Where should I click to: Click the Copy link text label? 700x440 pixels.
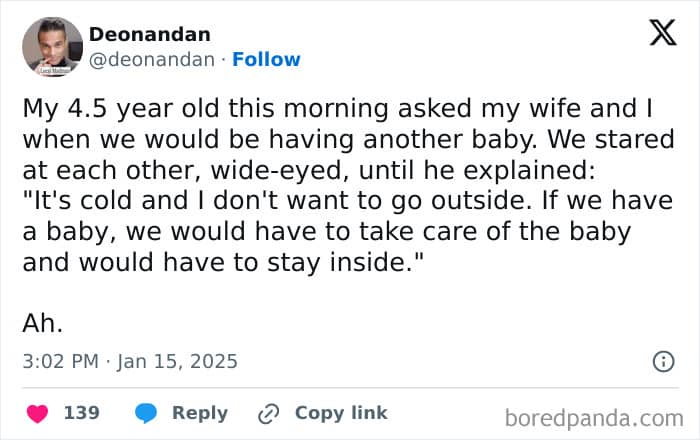(x=341, y=413)
